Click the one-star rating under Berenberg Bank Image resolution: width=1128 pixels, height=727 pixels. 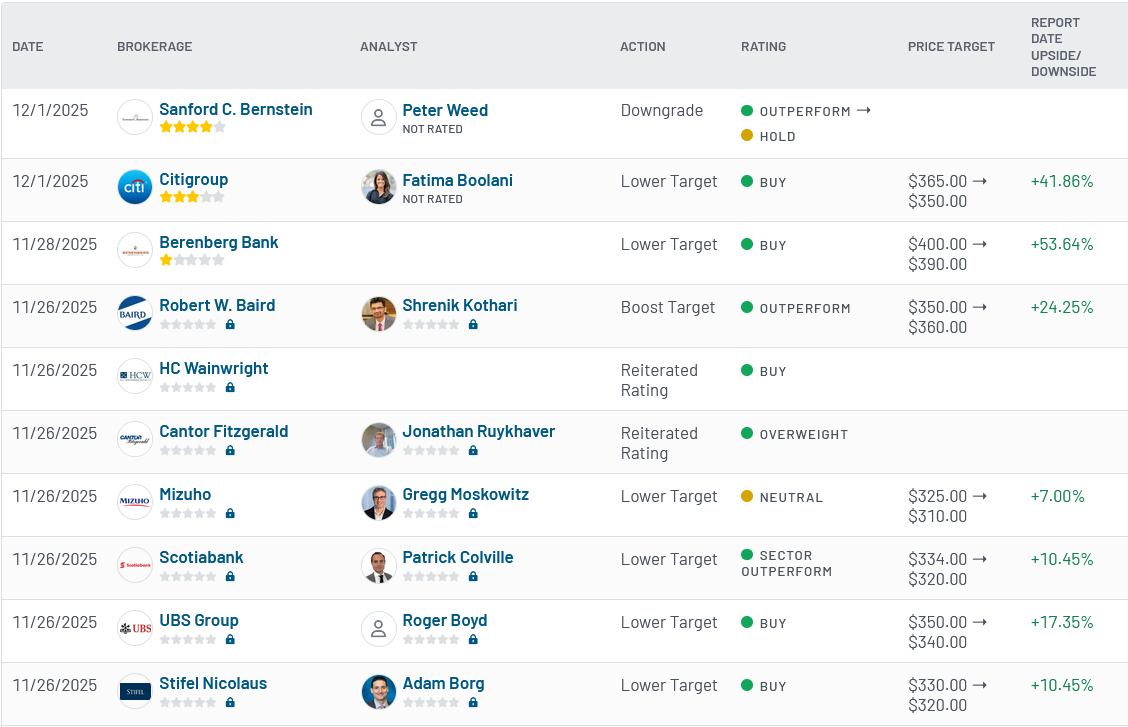point(192,260)
